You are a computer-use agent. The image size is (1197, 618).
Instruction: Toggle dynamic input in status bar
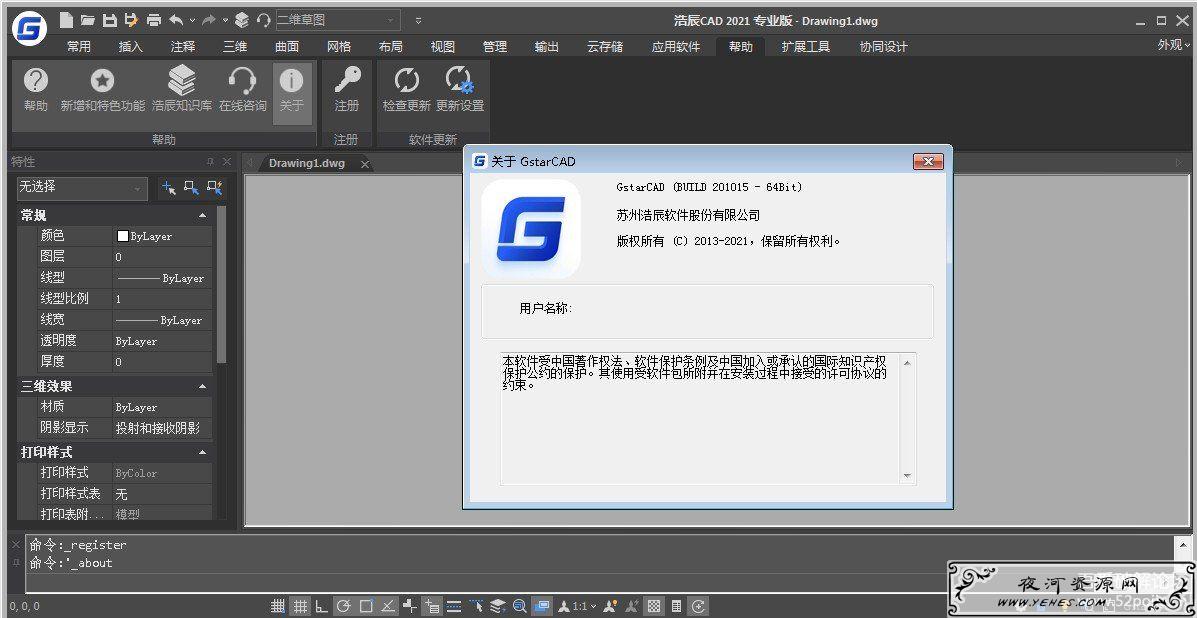click(432, 607)
